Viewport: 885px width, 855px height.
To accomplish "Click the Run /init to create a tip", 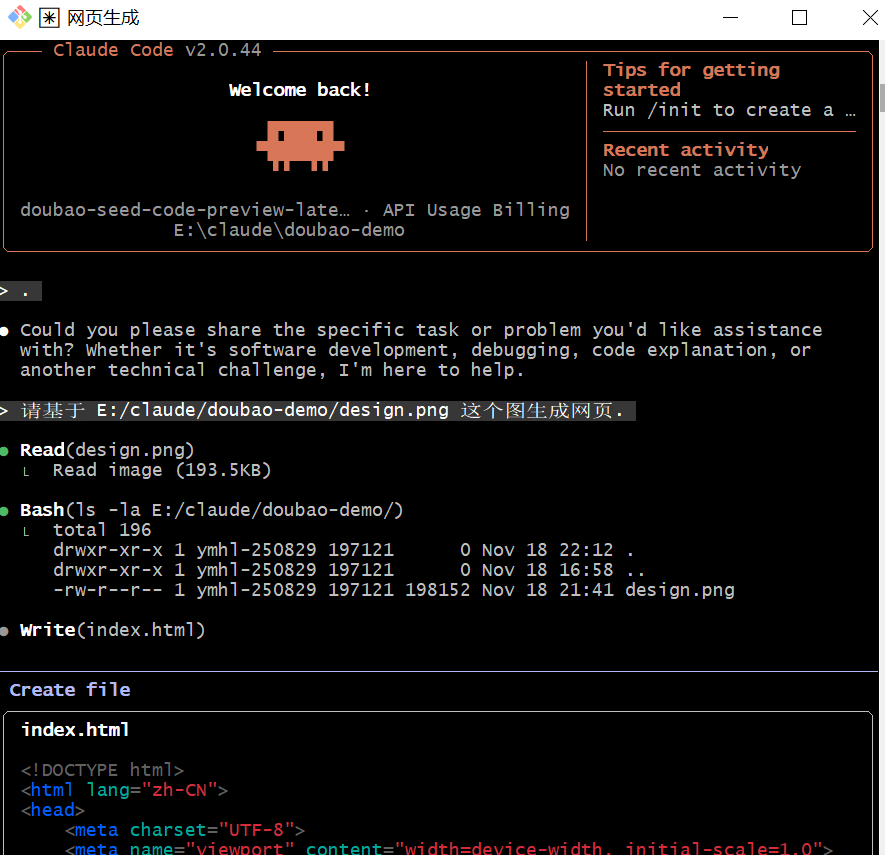I will [x=729, y=110].
